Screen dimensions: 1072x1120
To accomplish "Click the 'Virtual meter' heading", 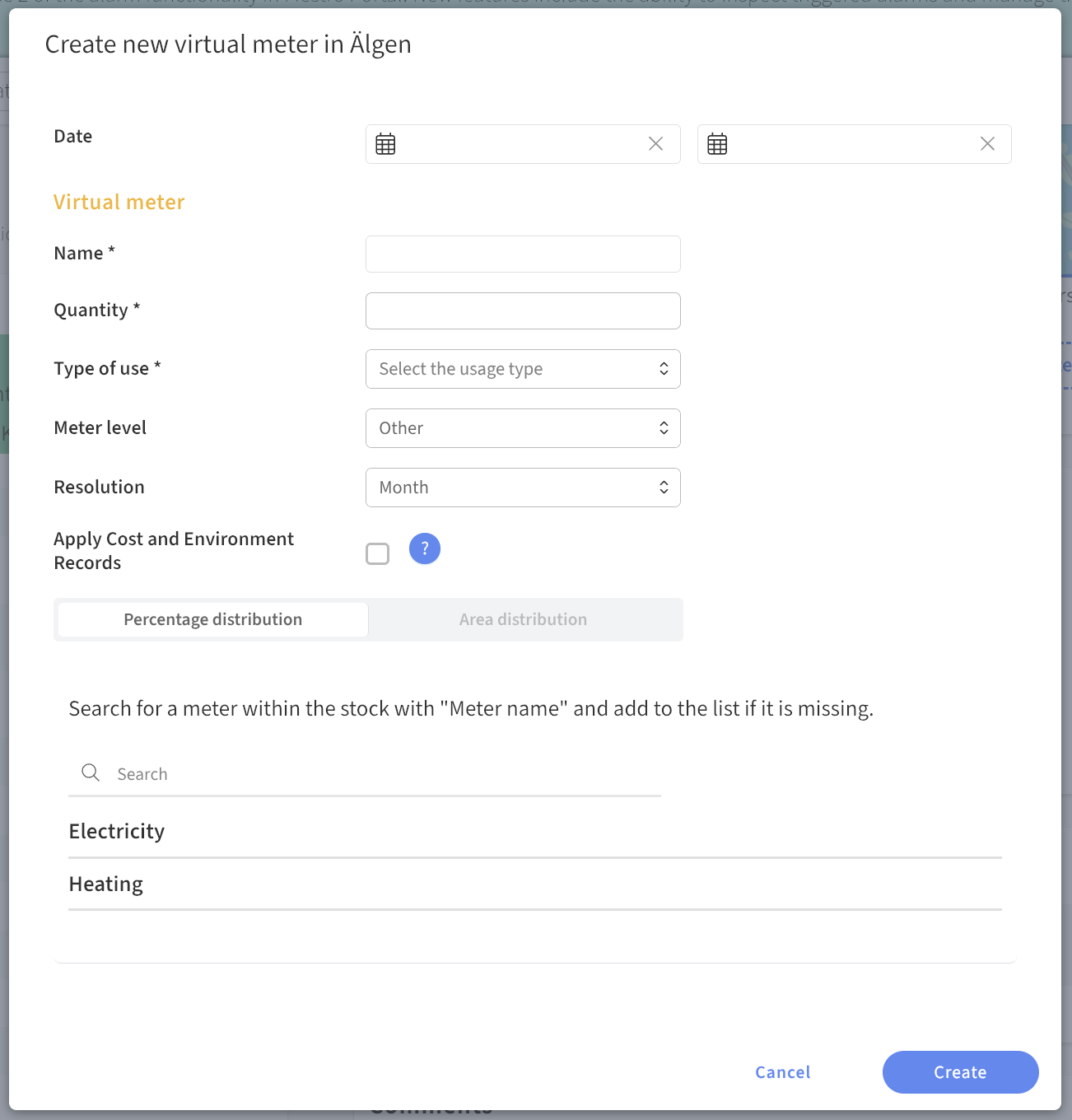I will pos(119,203).
